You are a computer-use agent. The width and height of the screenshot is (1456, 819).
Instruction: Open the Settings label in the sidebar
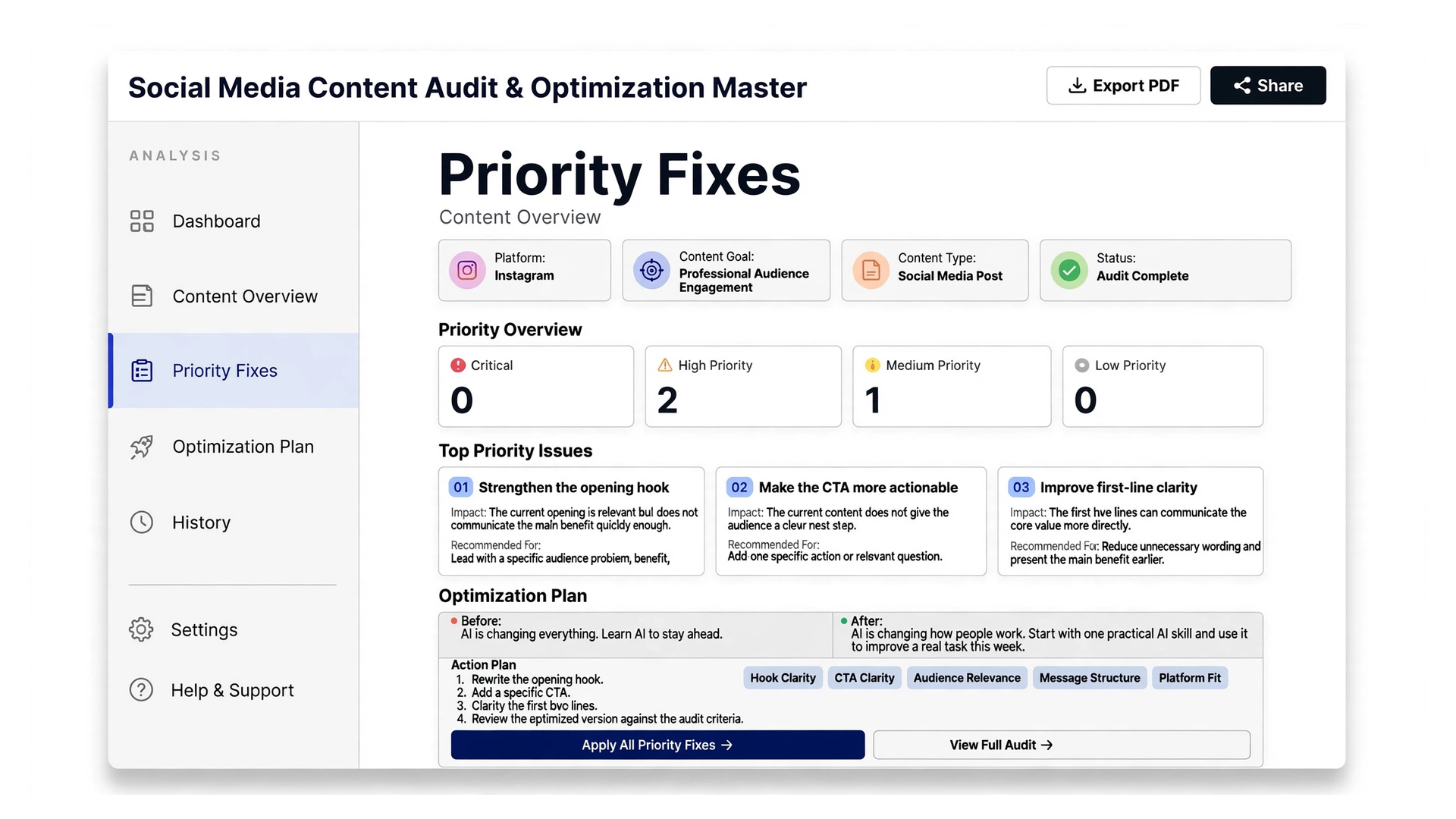point(204,629)
